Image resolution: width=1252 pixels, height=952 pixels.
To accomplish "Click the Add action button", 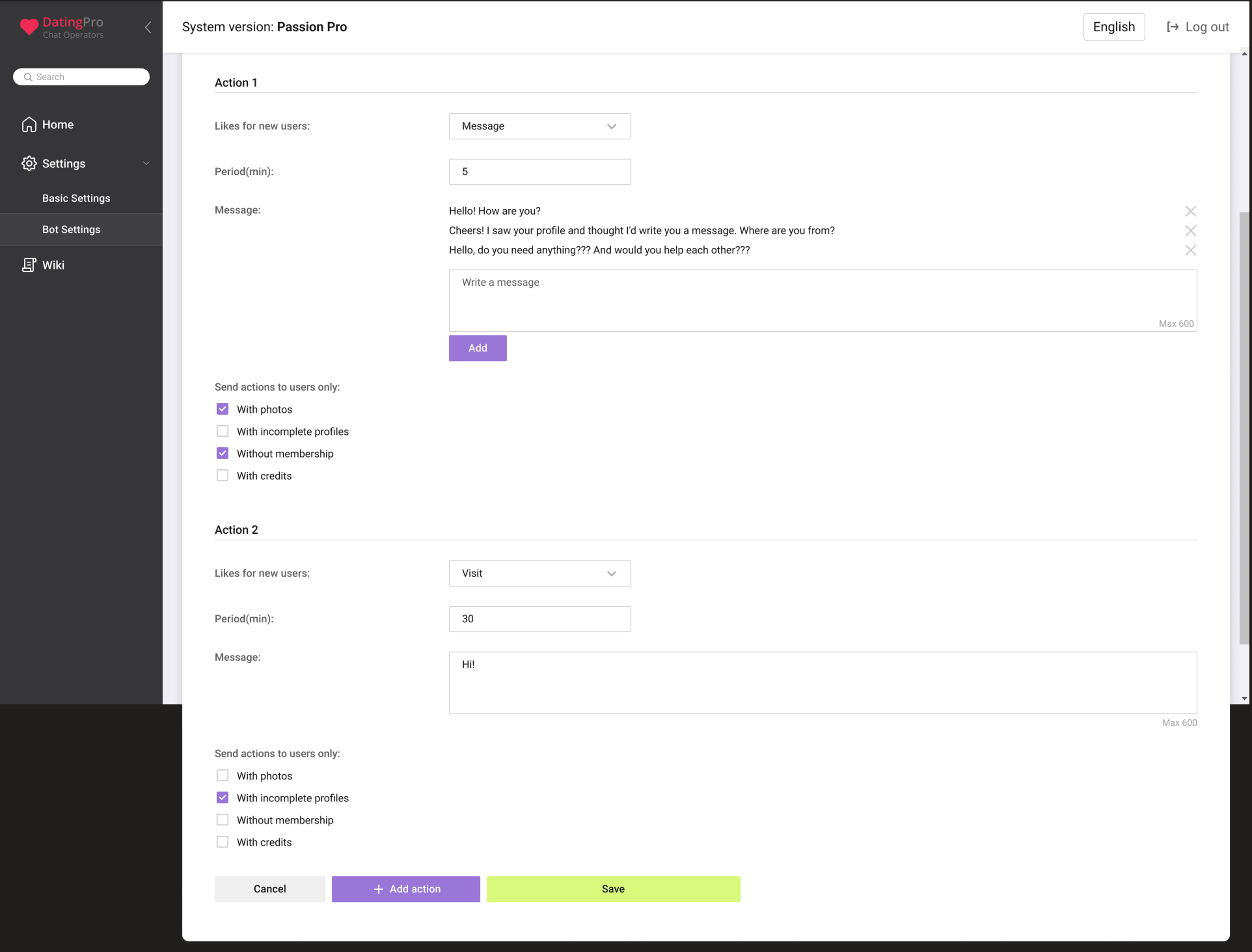I will (406, 889).
